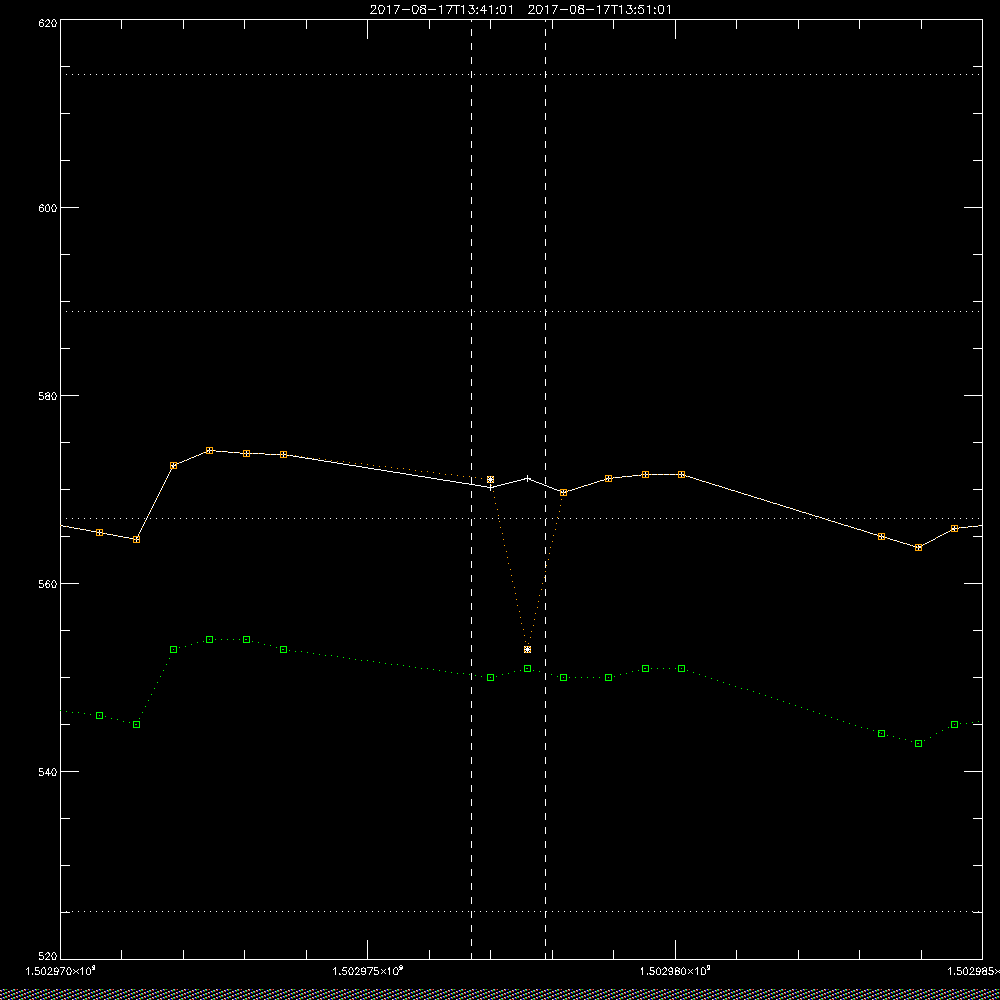Click the earlier dashed vertical time marker

click(471, 490)
